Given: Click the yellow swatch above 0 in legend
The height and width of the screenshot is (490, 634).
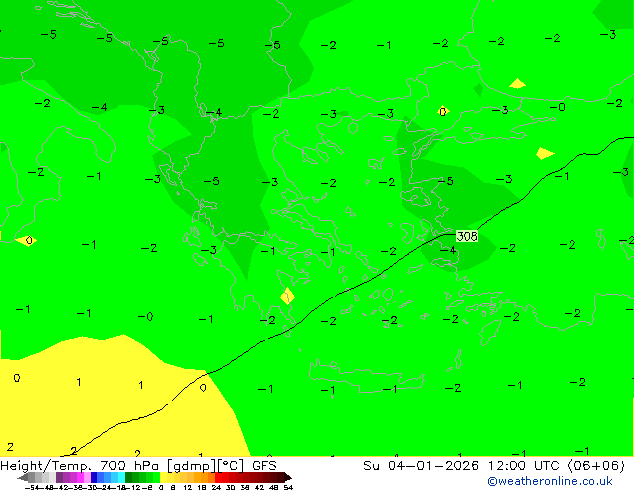Looking at the screenshot, I should [163, 477].
